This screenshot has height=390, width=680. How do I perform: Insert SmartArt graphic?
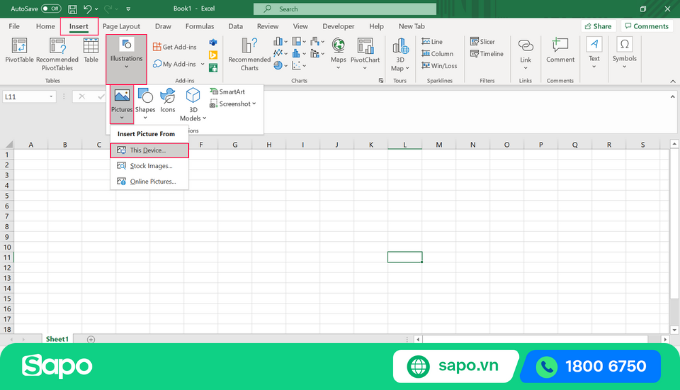pyautogui.click(x=228, y=92)
